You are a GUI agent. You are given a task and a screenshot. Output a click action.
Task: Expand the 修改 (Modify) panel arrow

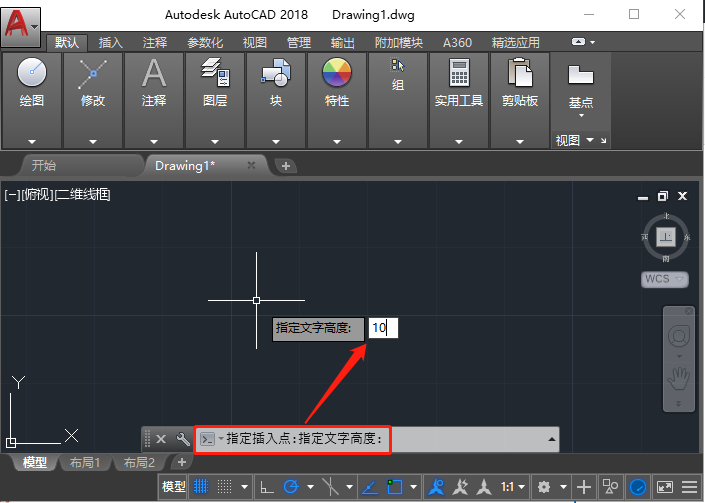coord(92,142)
